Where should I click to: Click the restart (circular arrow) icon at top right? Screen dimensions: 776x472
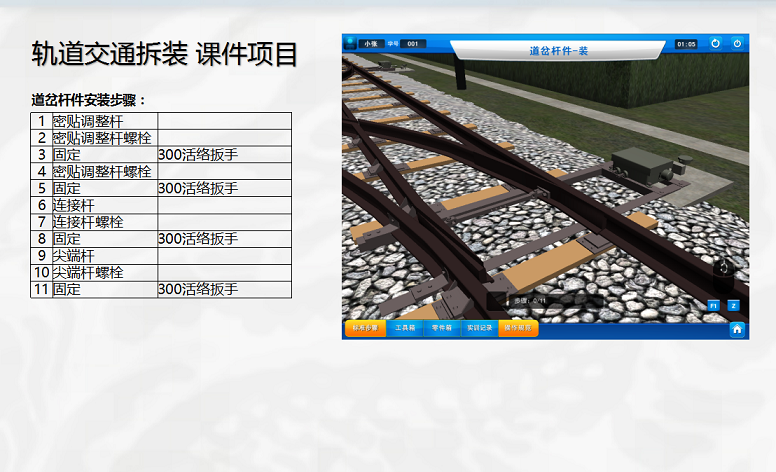point(715,44)
